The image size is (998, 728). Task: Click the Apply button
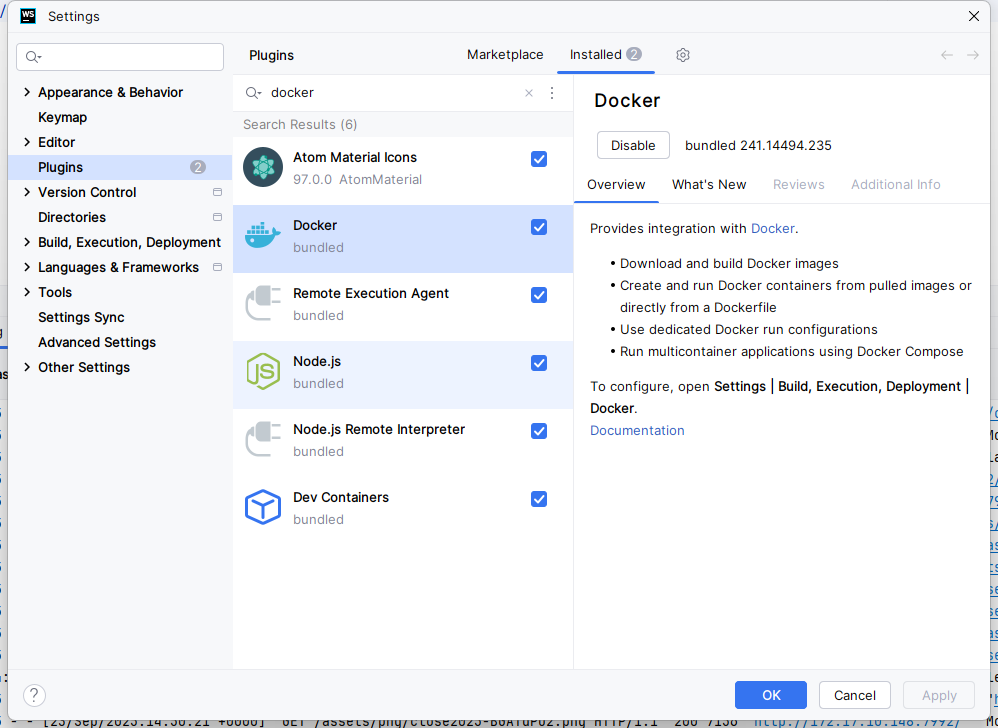pos(939,695)
